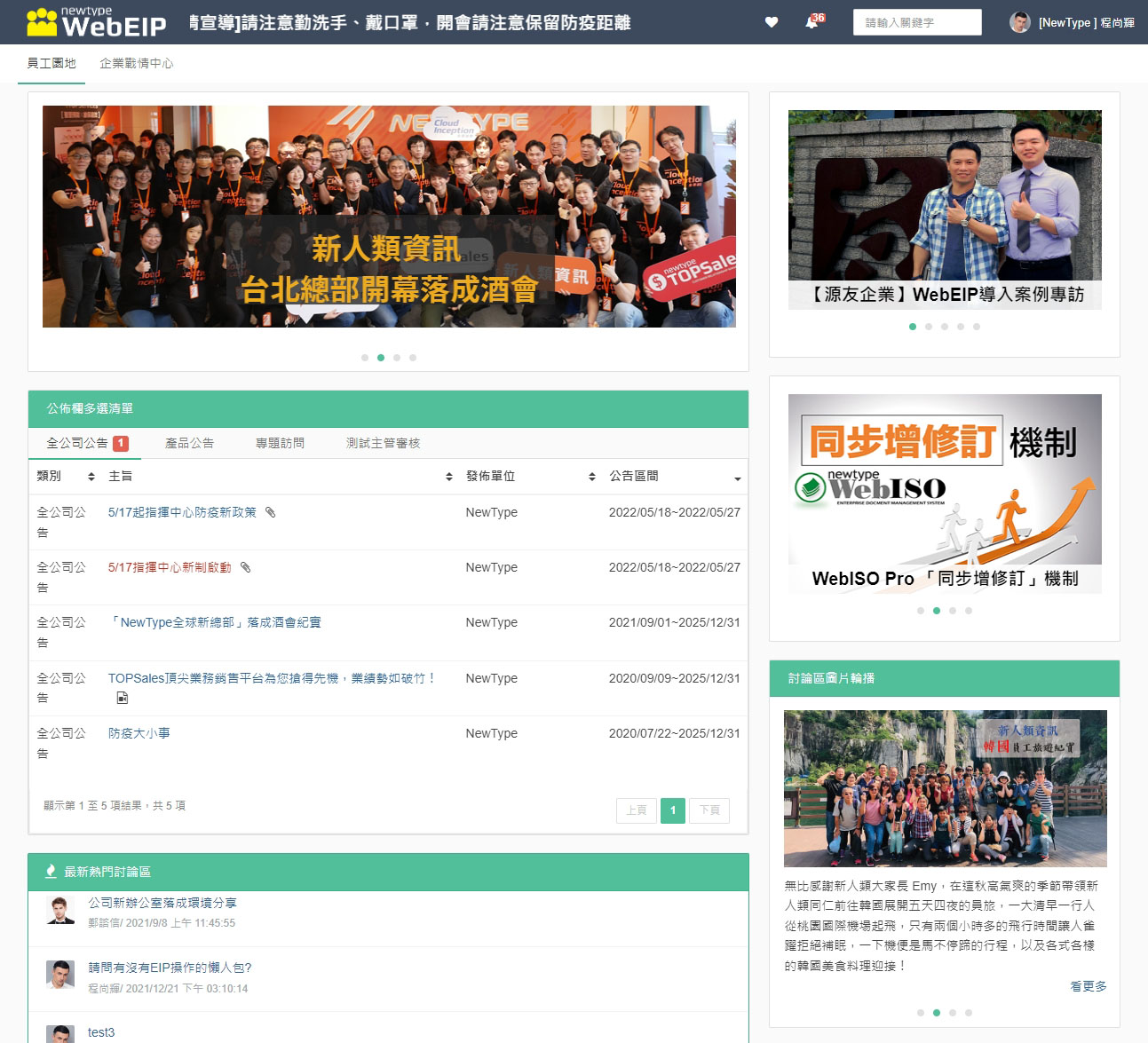Click 看更多 link in discussion carousel
The width and height of the screenshot is (1148, 1043).
coord(1089,986)
